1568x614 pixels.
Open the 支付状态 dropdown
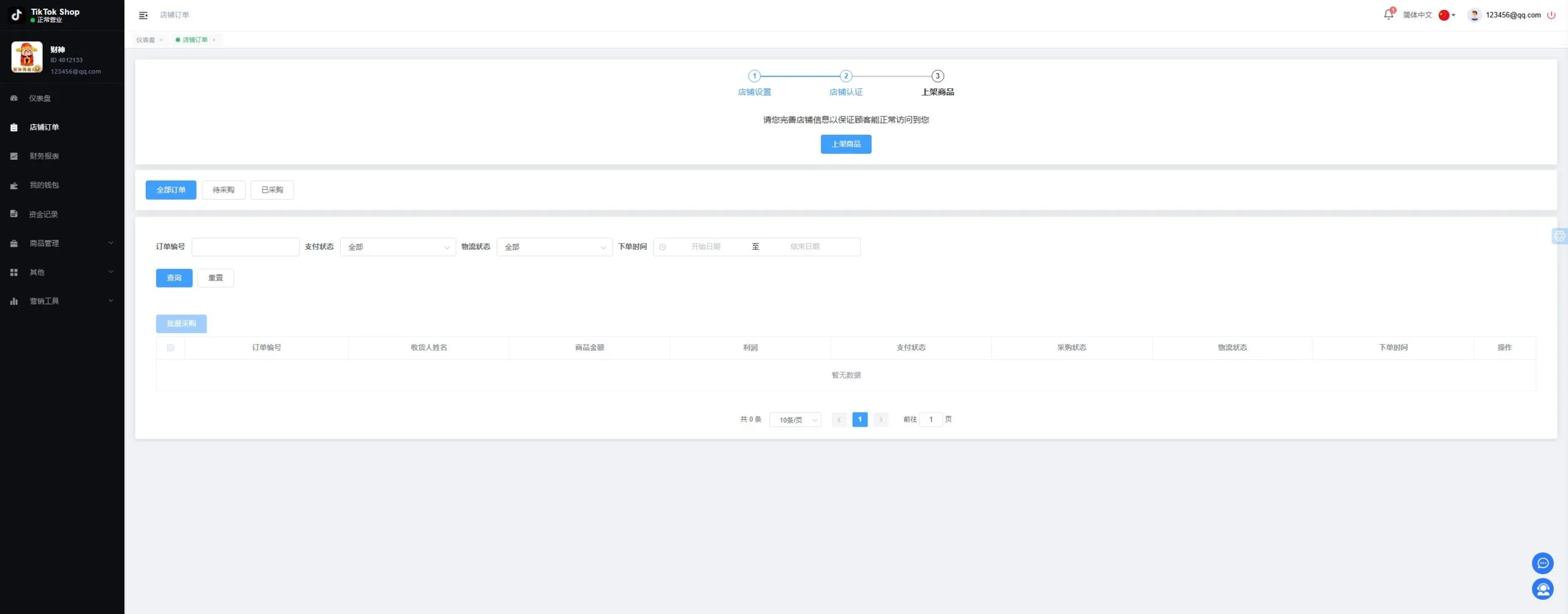(398, 247)
